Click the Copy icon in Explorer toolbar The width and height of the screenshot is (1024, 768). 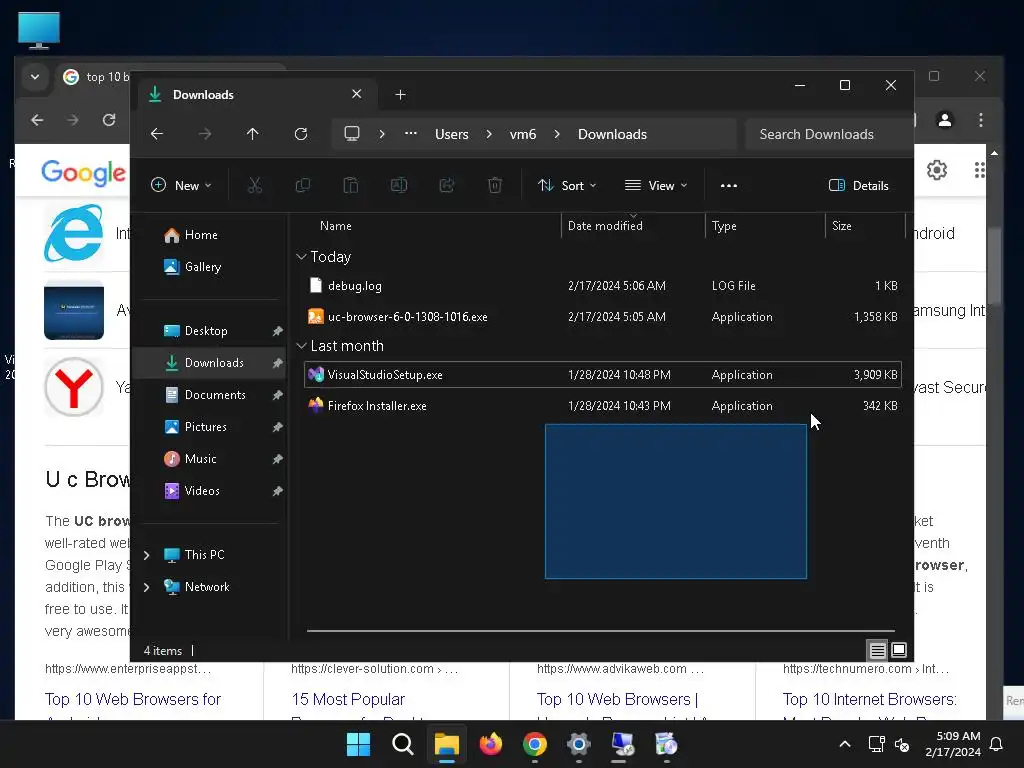(302, 185)
